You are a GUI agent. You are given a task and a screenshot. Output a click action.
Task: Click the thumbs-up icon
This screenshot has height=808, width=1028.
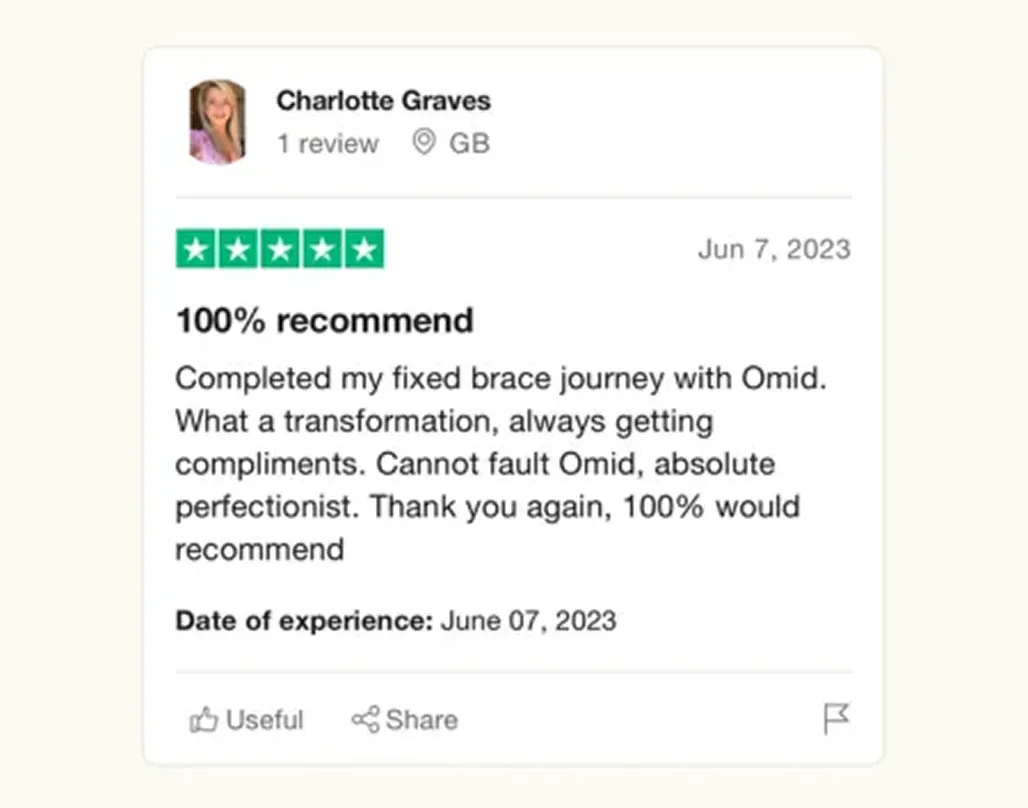pyautogui.click(x=203, y=719)
